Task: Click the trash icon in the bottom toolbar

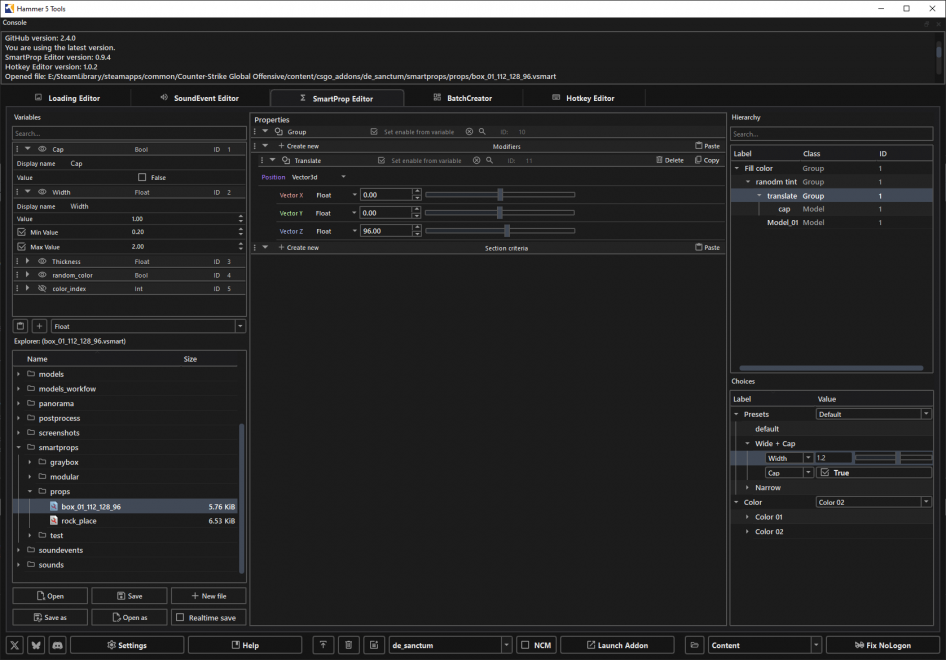Action: tap(348, 645)
